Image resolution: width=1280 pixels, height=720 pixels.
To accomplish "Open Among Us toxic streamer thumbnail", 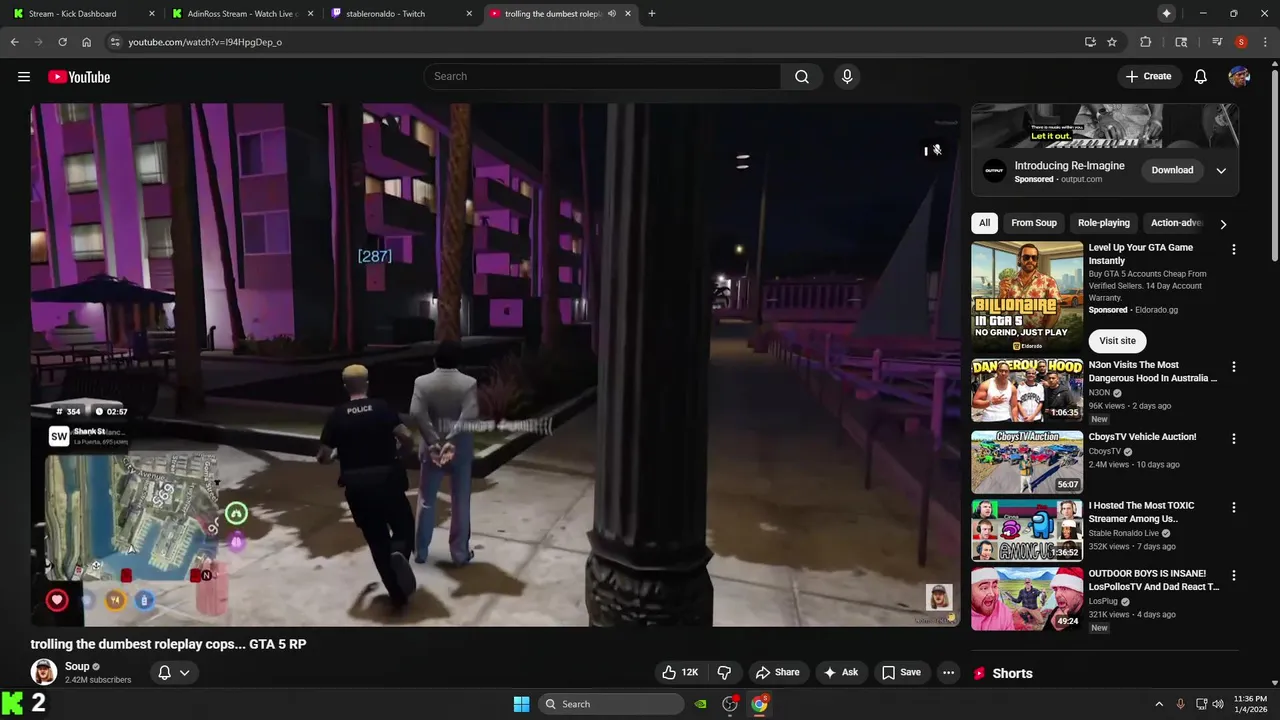I will 1027,530.
